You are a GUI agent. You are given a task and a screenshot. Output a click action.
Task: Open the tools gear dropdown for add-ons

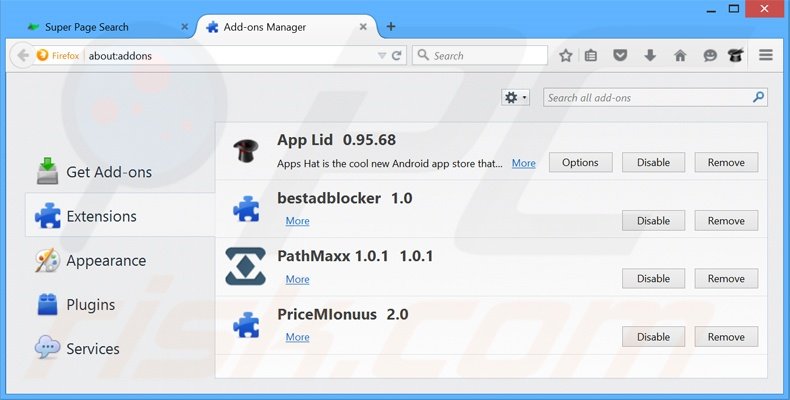click(515, 97)
